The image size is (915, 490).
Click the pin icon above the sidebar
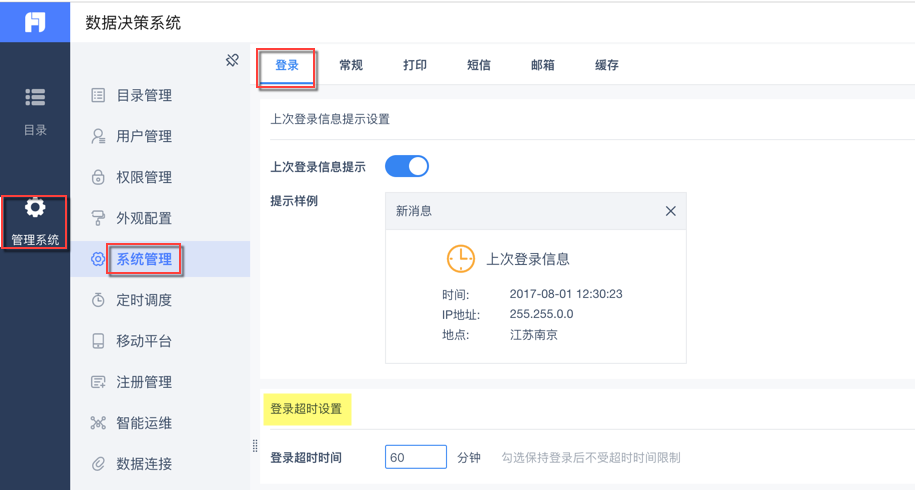coord(232,61)
